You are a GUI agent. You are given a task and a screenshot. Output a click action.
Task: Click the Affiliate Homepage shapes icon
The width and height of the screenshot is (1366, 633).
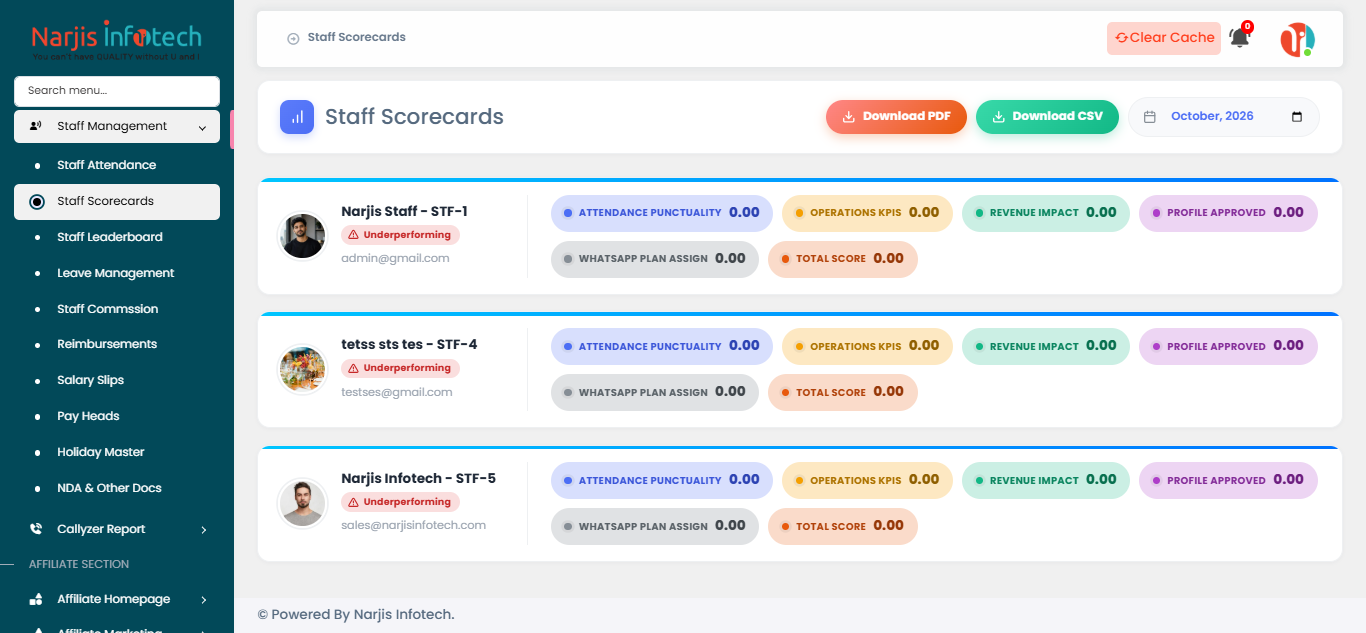[x=36, y=599]
